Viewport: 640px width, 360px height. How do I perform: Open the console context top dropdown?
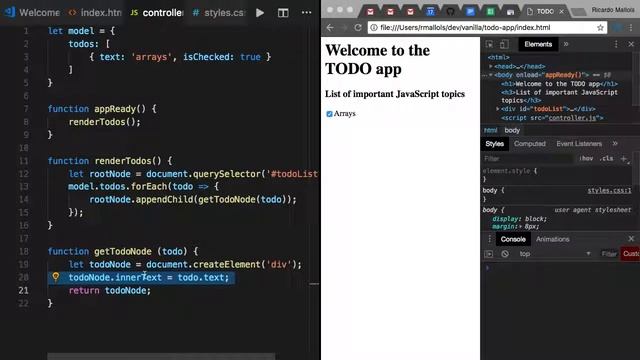pyautogui.click(x=554, y=254)
